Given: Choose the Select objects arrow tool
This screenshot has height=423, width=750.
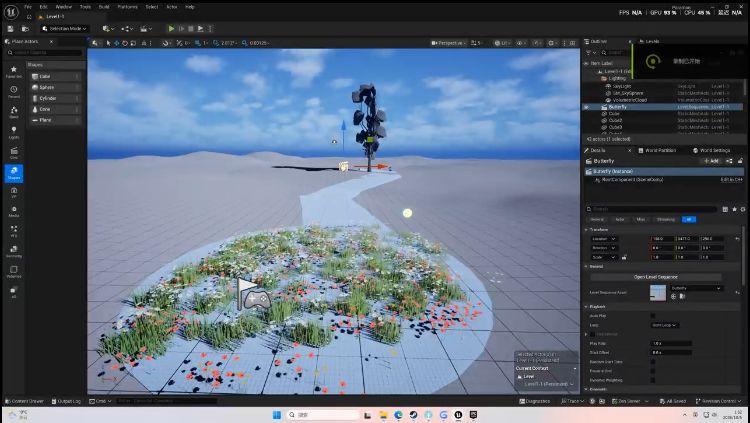Looking at the screenshot, I should (x=109, y=43).
